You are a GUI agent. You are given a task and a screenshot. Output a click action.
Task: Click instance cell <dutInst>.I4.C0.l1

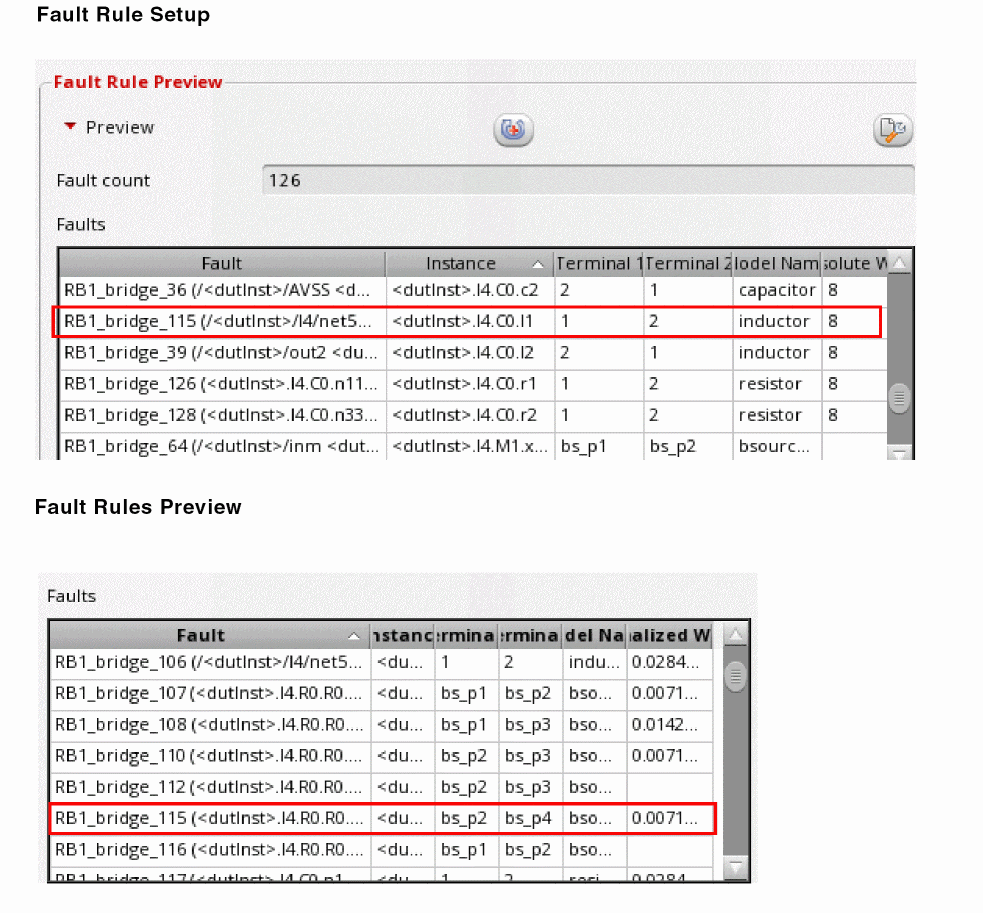(x=470, y=322)
